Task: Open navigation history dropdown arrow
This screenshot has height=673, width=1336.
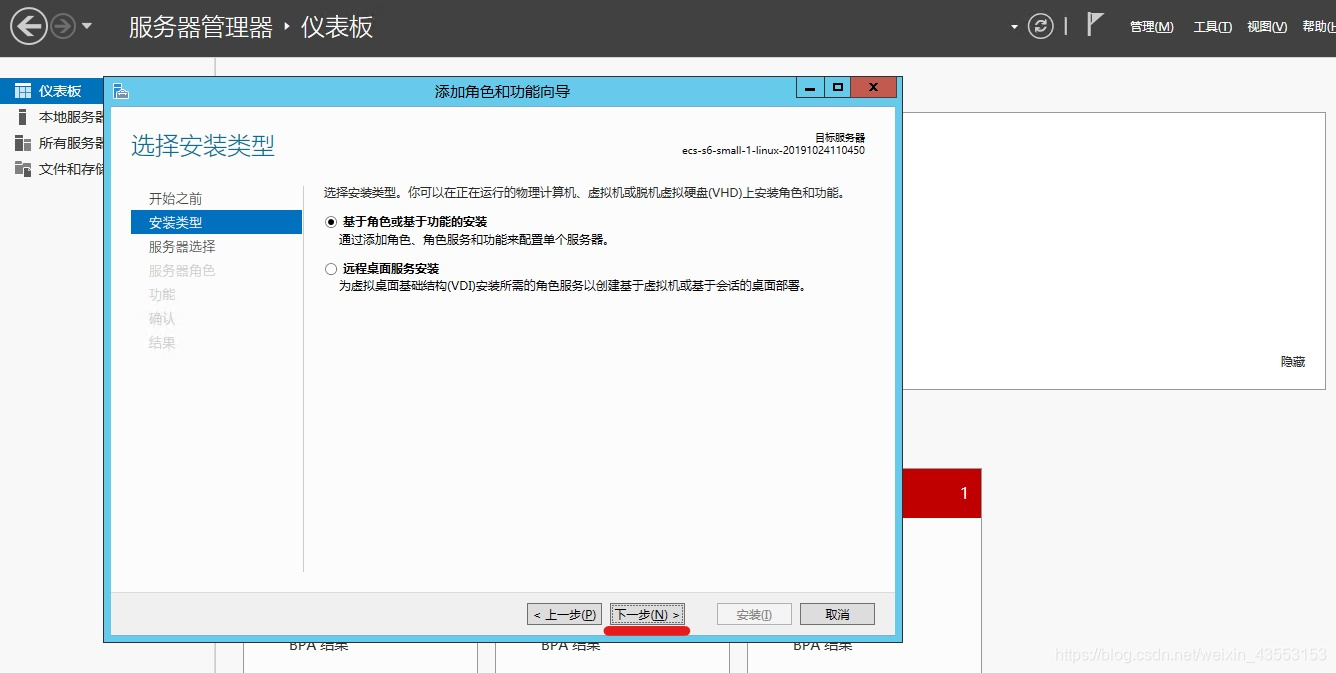Action: pyautogui.click(x=87, y=26)
